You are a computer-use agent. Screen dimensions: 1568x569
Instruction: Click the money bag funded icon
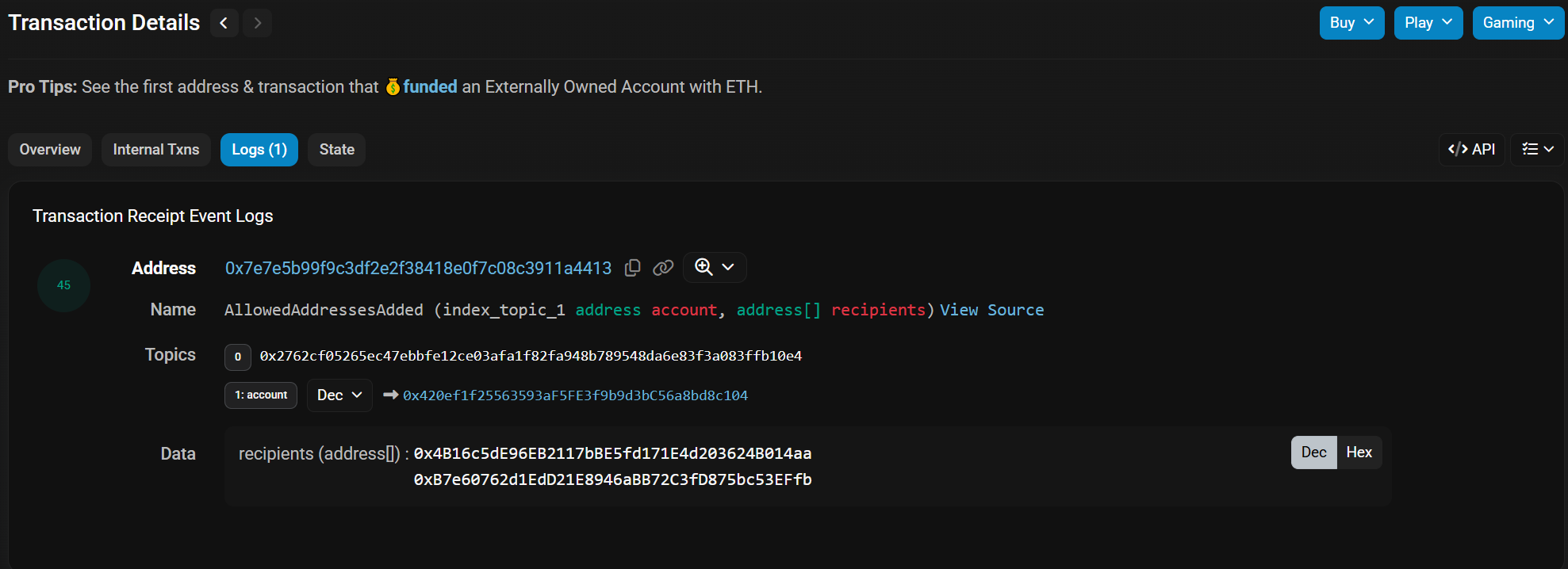coord(393,86)
